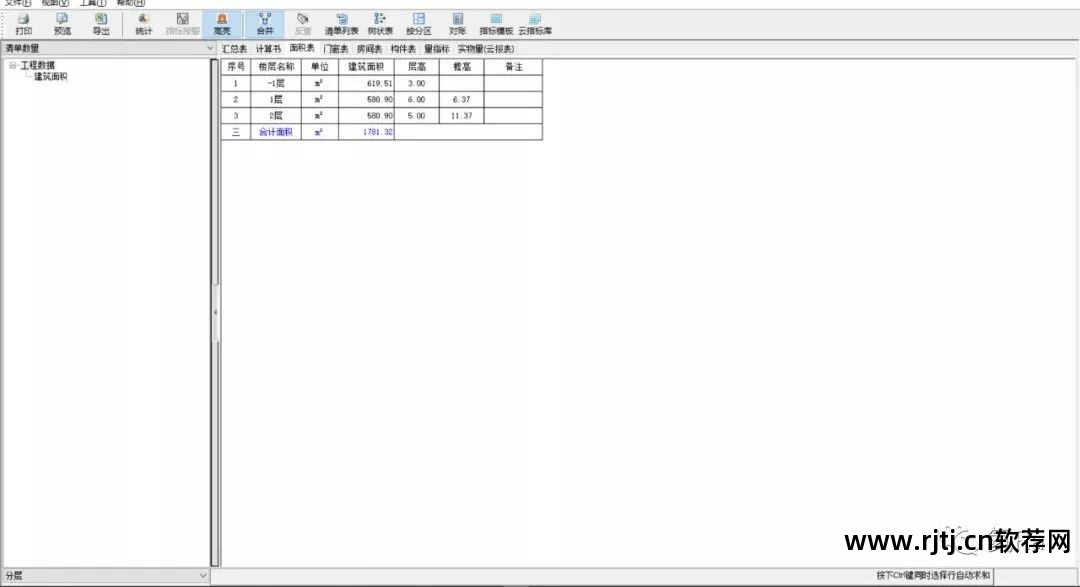
Task: Open the 对账 reconcile tool
Action: 457,24
